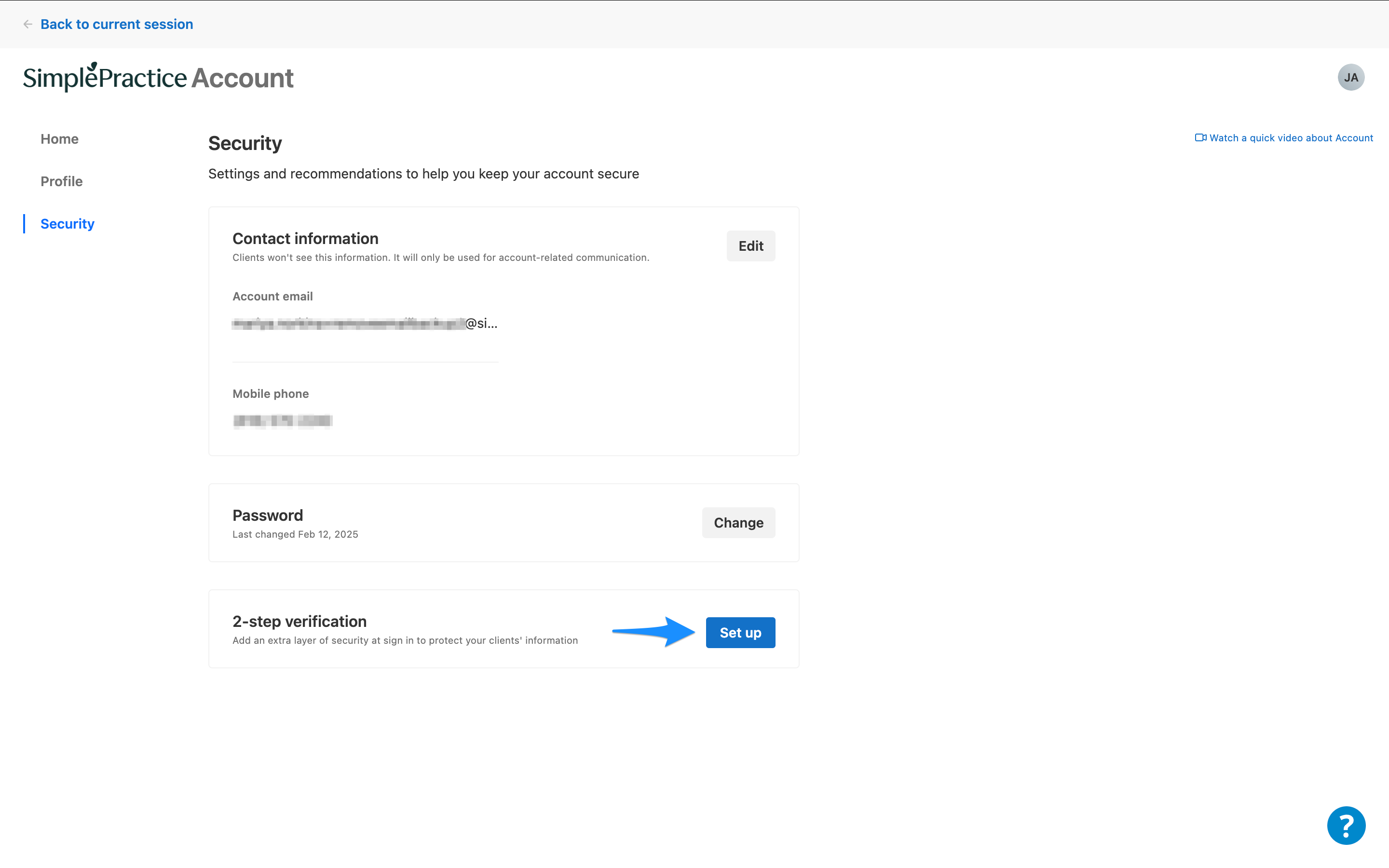This screenshot has height=868, width=1389.
Task: Click the 2-step verification heading
Action: (x=300, y=622)
